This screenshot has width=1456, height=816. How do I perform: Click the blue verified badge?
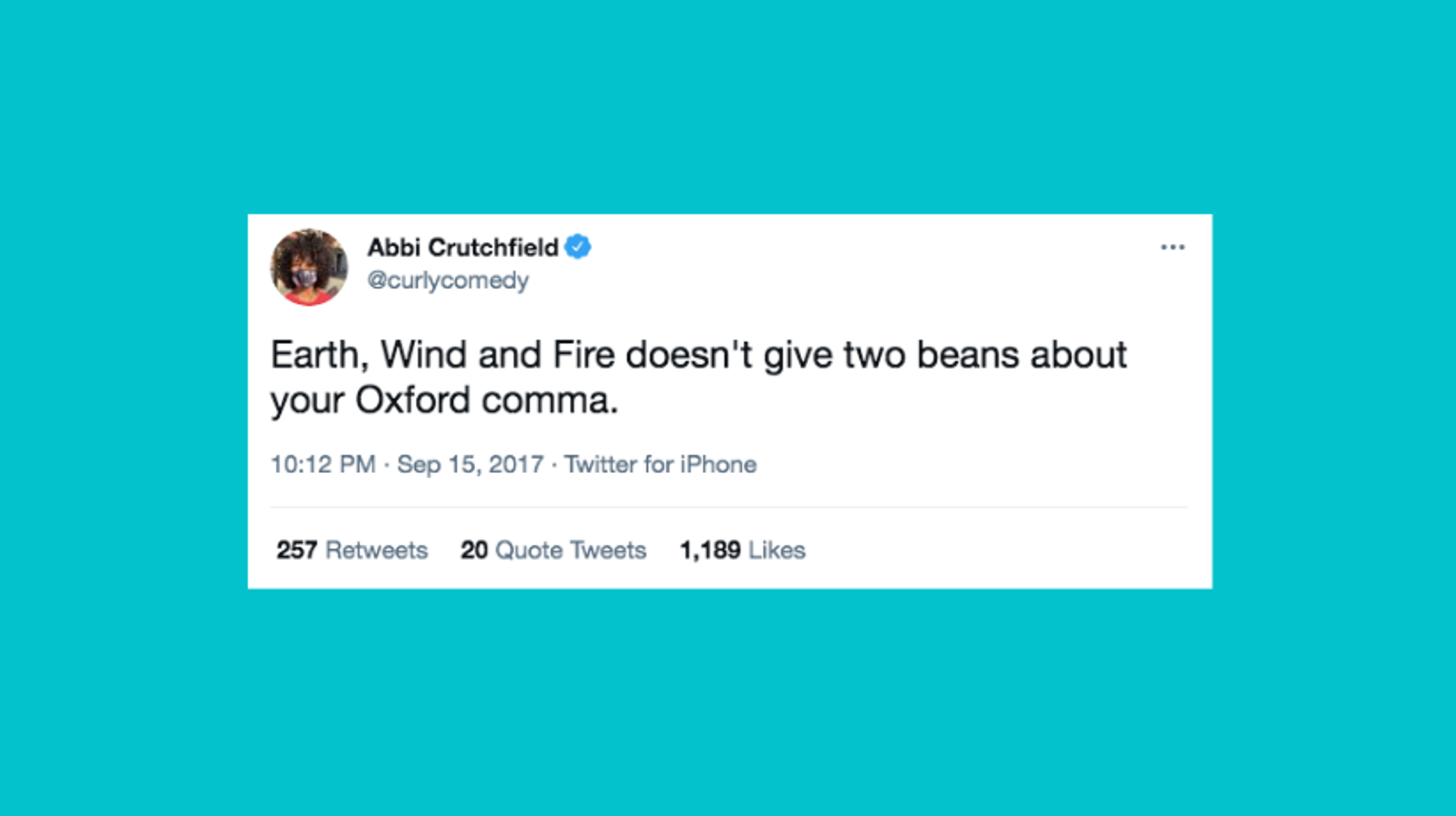click(x=578, y=246)
